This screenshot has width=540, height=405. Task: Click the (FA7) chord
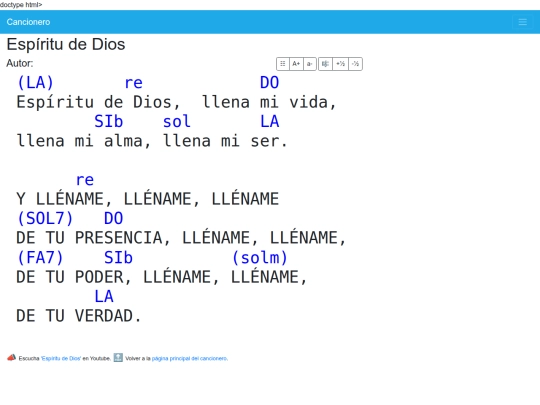click(40, 258)
